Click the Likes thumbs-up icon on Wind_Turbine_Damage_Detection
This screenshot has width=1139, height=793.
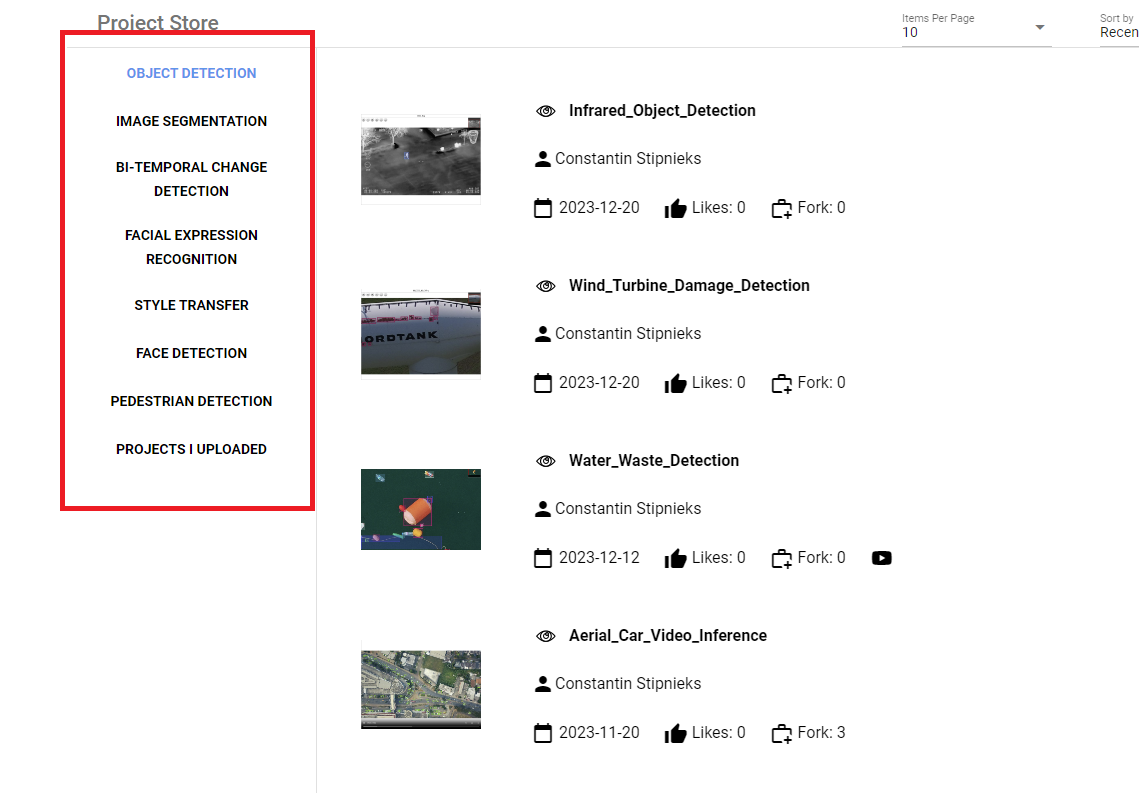click(x=676, y=382)
